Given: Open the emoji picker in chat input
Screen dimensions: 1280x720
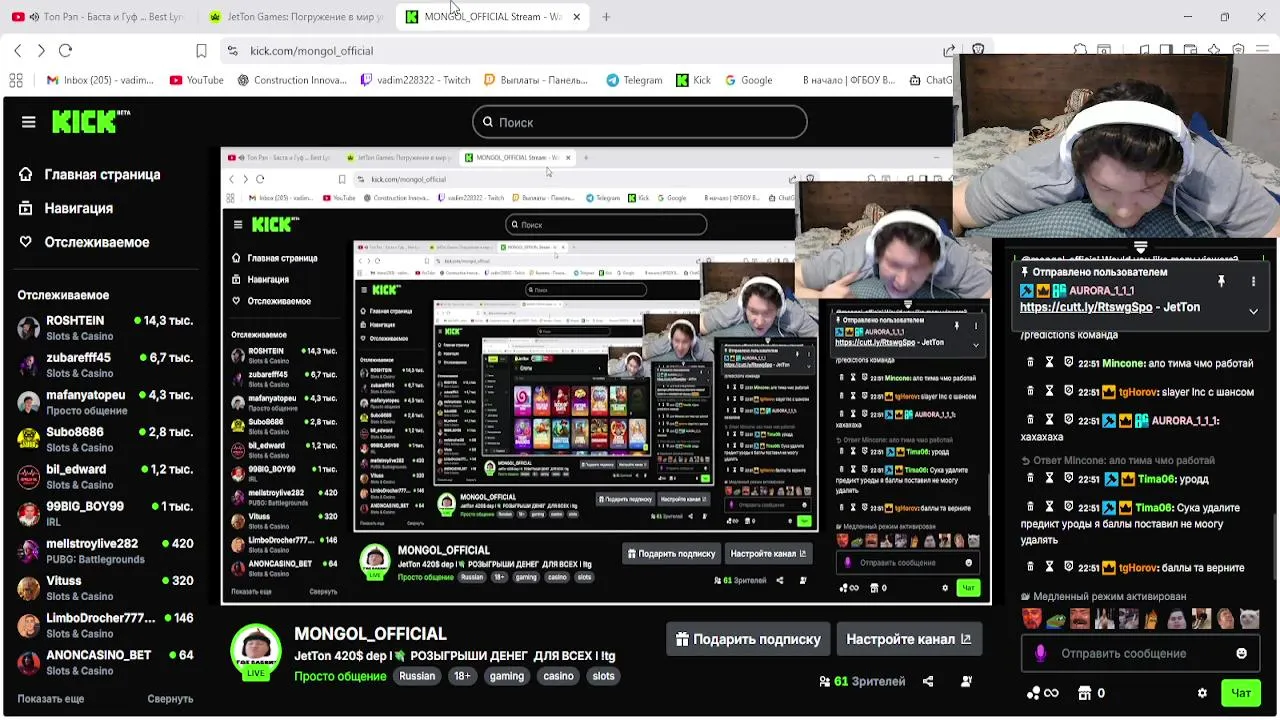Looking at the screenshot, I should pyautogui.click(x=1241, y=653).
